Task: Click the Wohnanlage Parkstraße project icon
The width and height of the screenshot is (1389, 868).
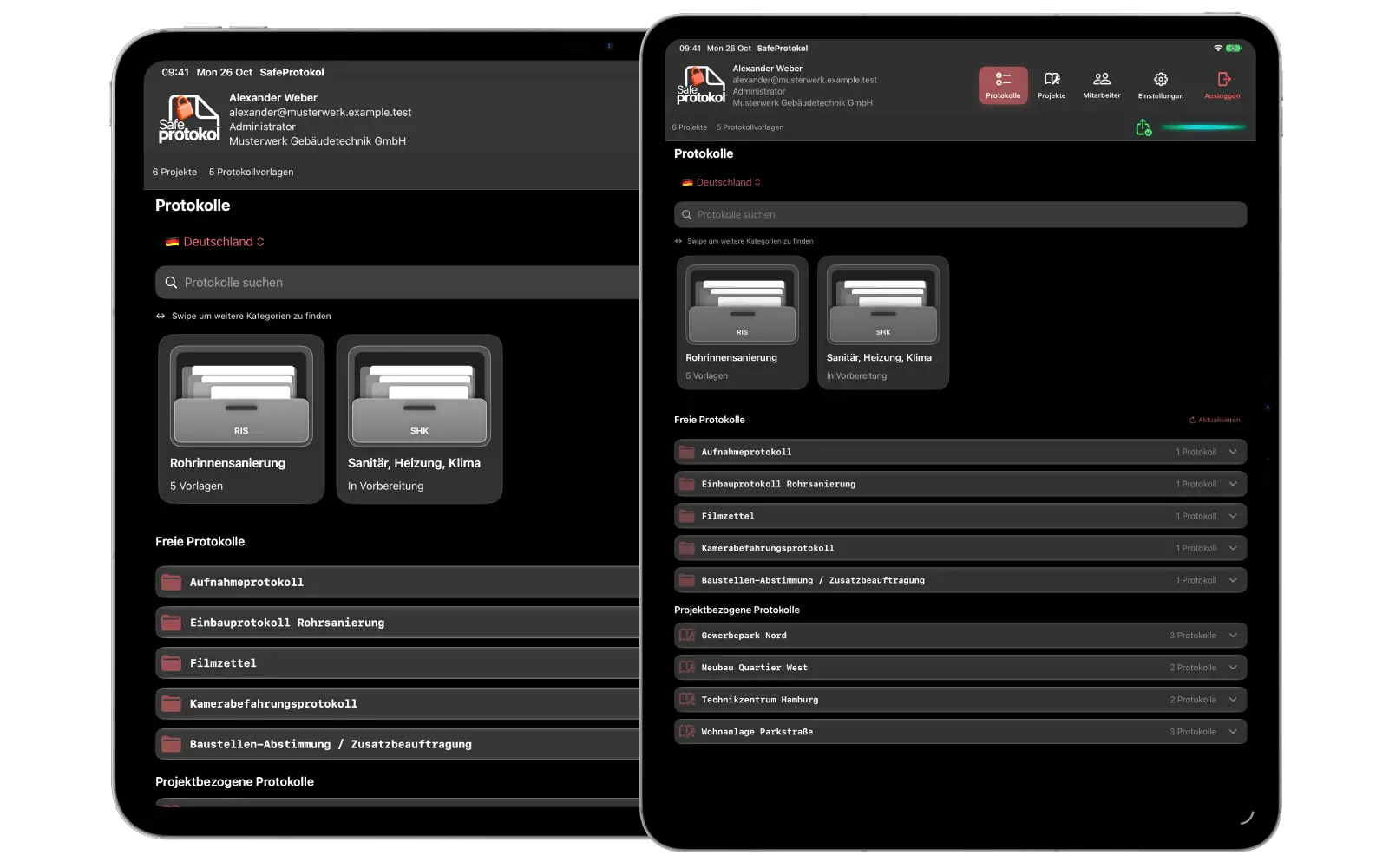Action: click(x=687, y=732)
